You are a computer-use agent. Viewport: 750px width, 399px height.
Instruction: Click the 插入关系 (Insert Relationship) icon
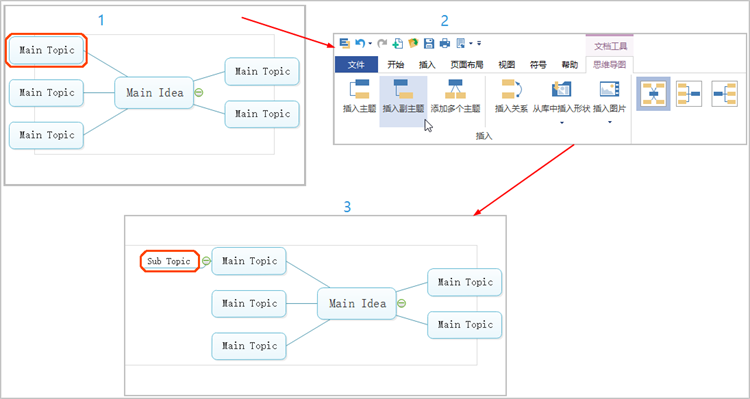click(x=512, y=89)
